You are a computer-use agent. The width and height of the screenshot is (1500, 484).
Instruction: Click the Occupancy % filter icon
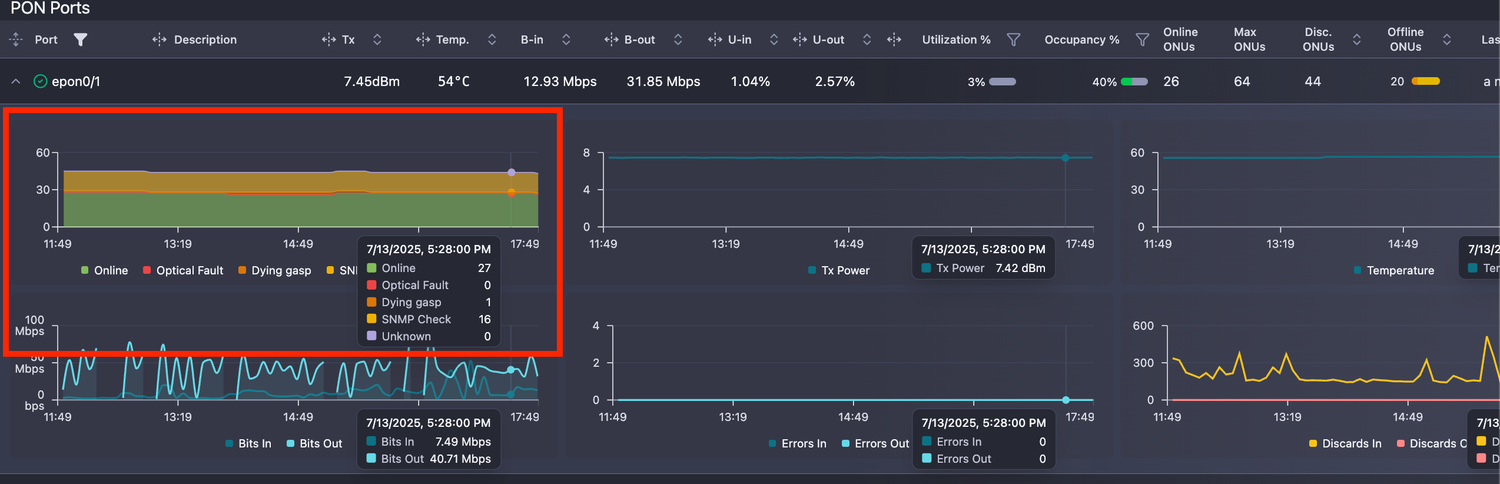[x=1142, y=40]
